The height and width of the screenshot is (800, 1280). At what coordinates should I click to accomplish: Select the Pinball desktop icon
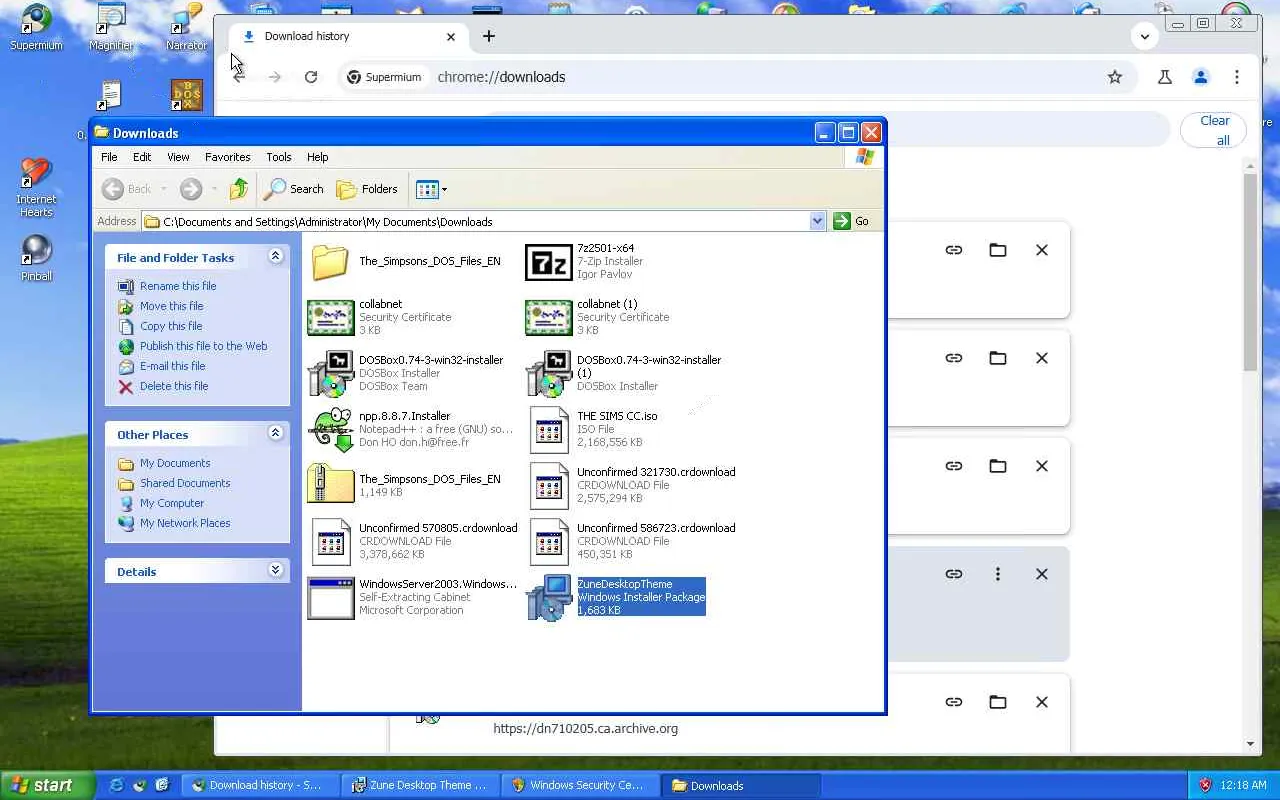pyautogui.click(x=36, y=258)
